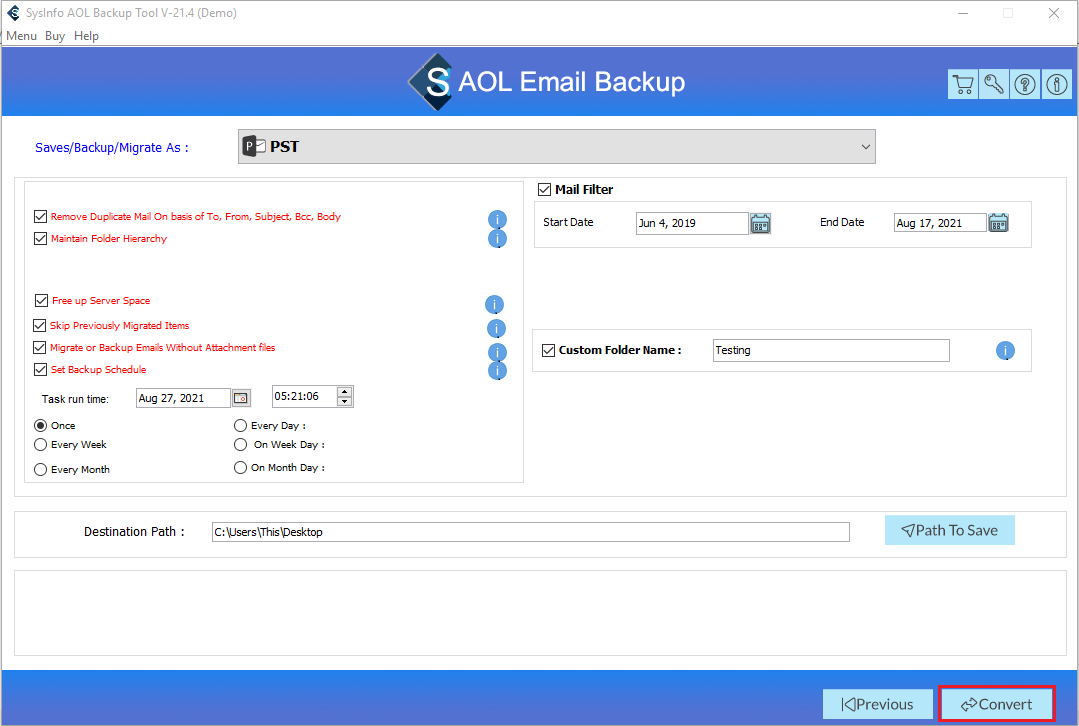Minimize the AOL Backup Tool window
The width and height of the screenshot is (1079, 726).
(963, 13)
